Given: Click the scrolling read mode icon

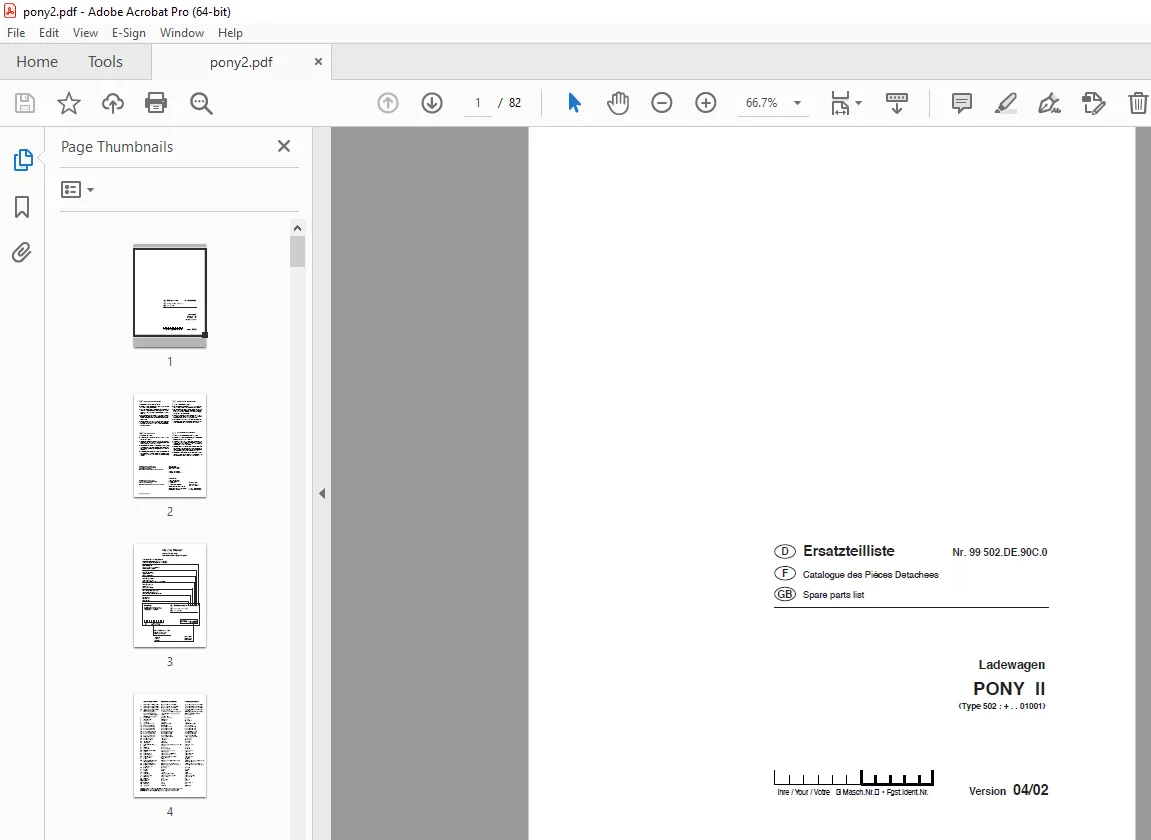Looking at the screenshot, I should pyautogui.click(x=896, y=103).
